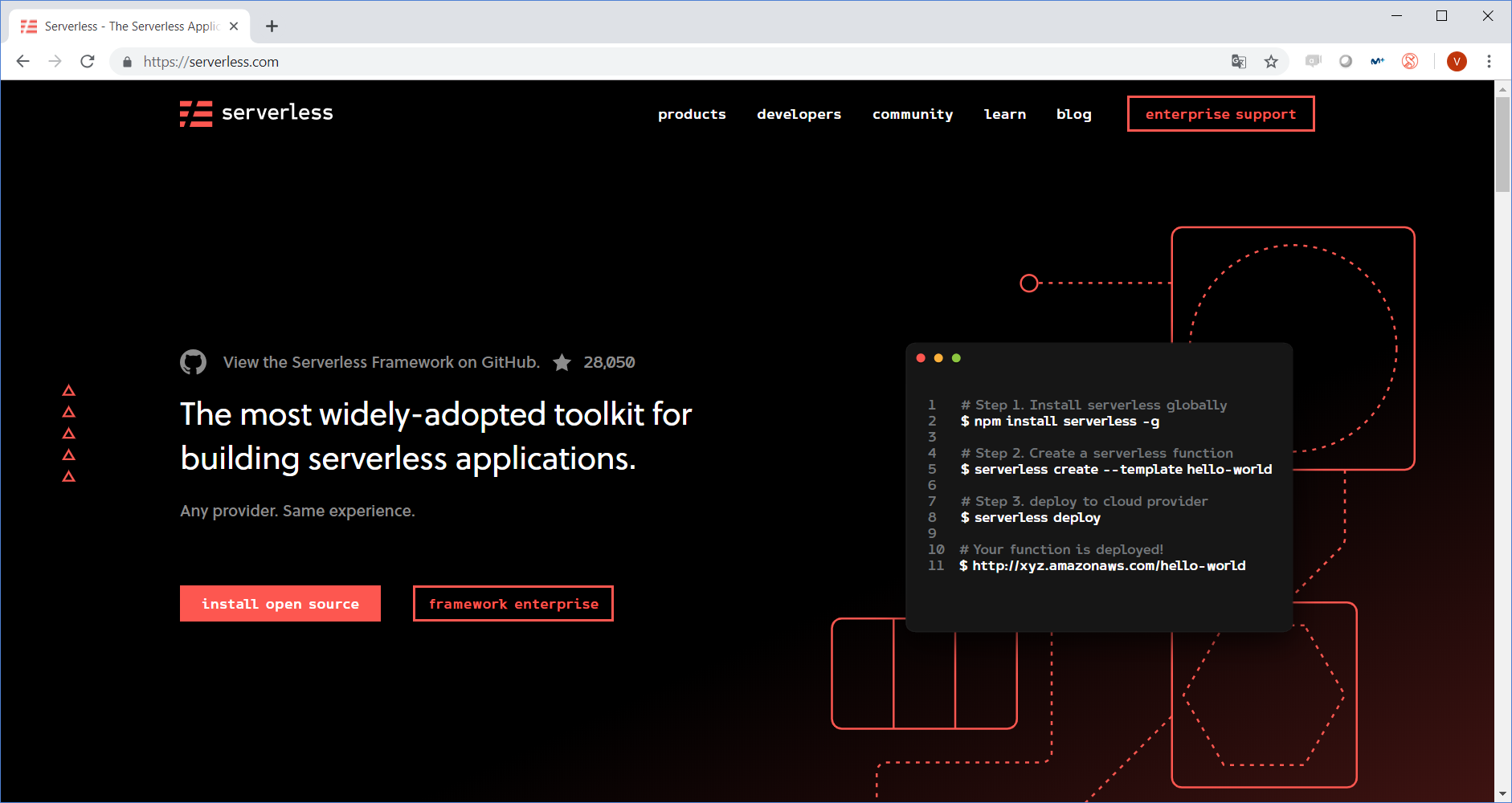The image size is (1512, 803).
Task: Minimize the Chrome window
Action: [1397, 15]
